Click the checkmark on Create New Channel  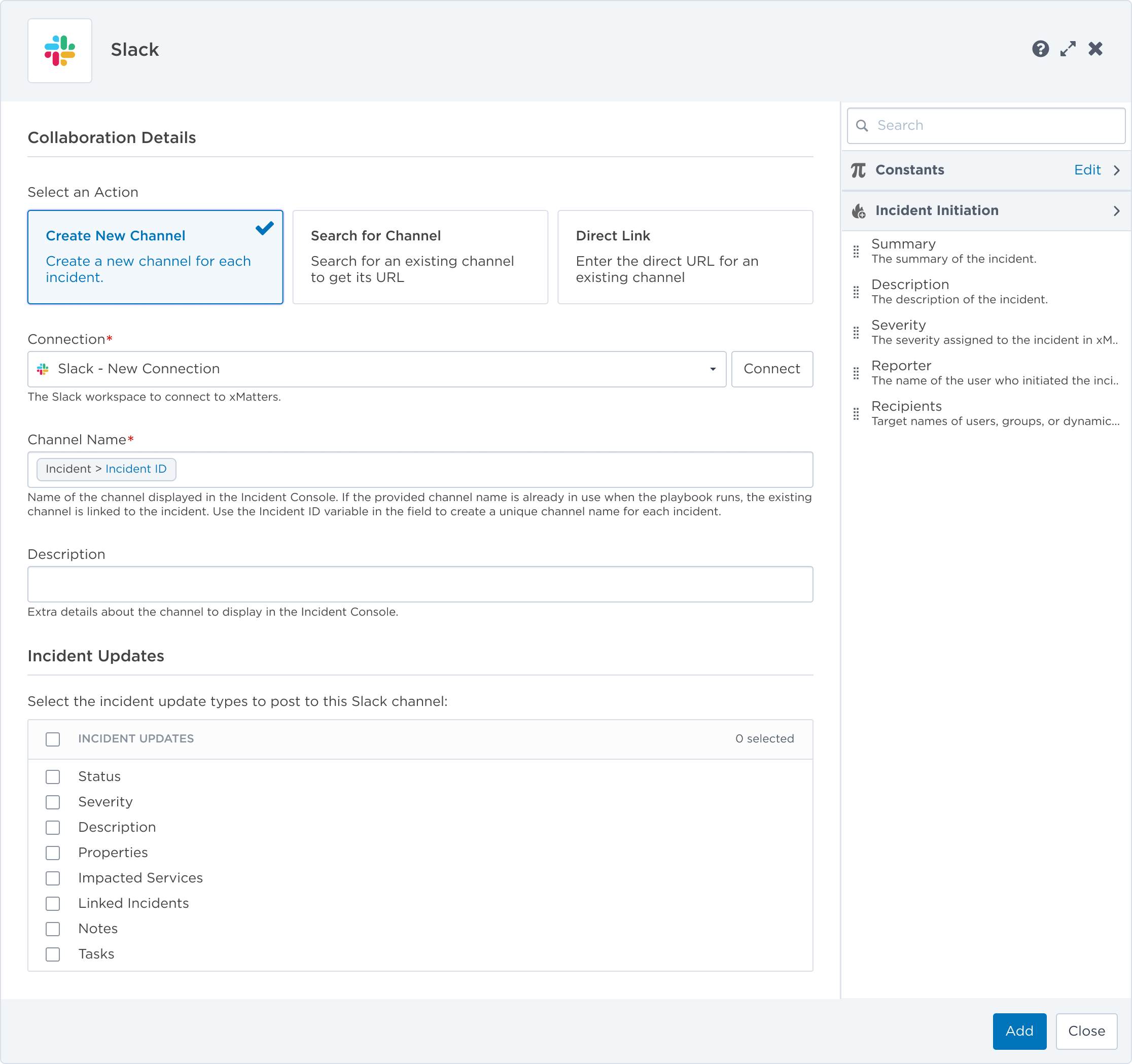(265, 228)
